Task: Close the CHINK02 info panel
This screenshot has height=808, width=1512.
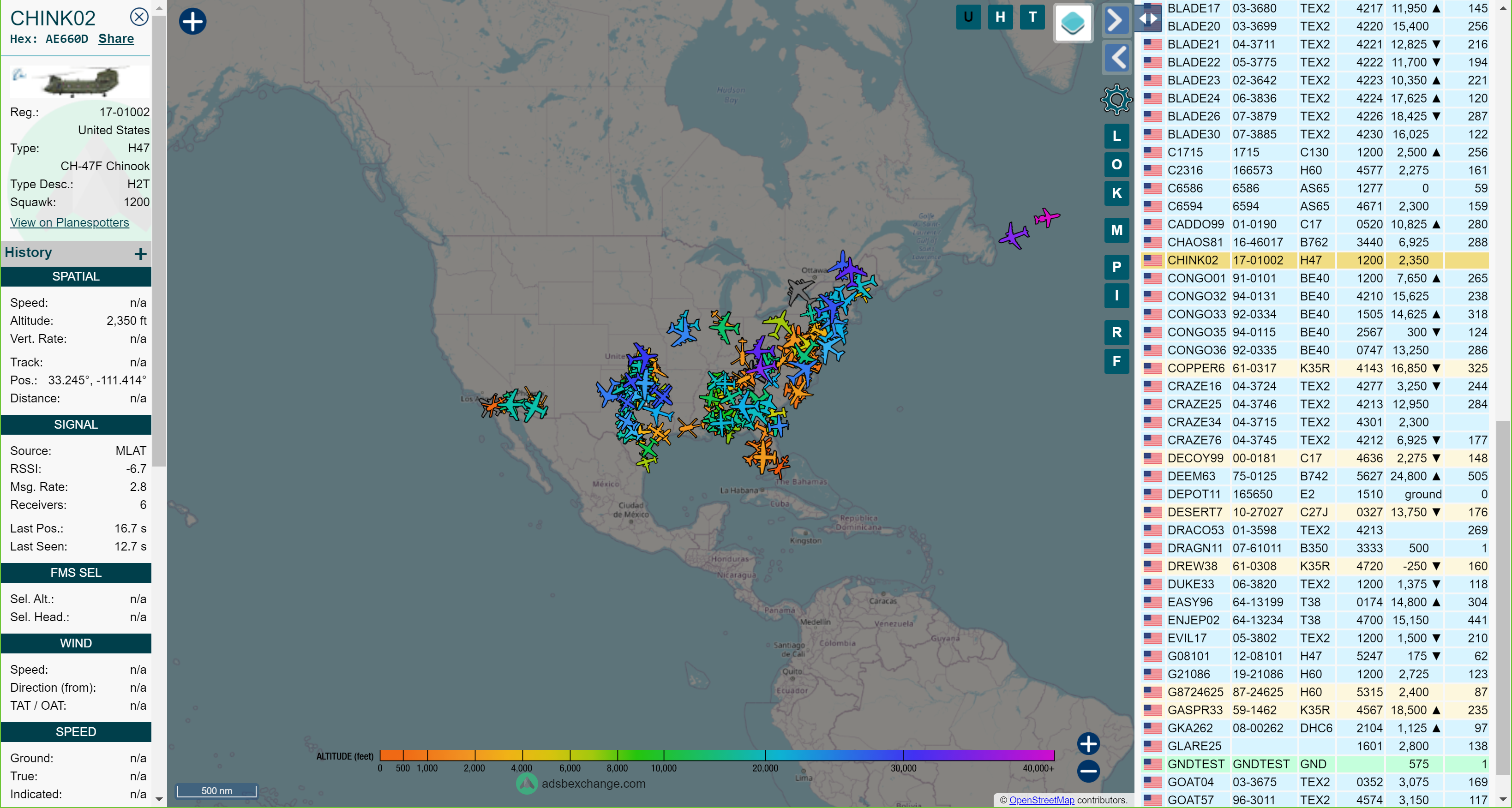Action: pos(139,17)
